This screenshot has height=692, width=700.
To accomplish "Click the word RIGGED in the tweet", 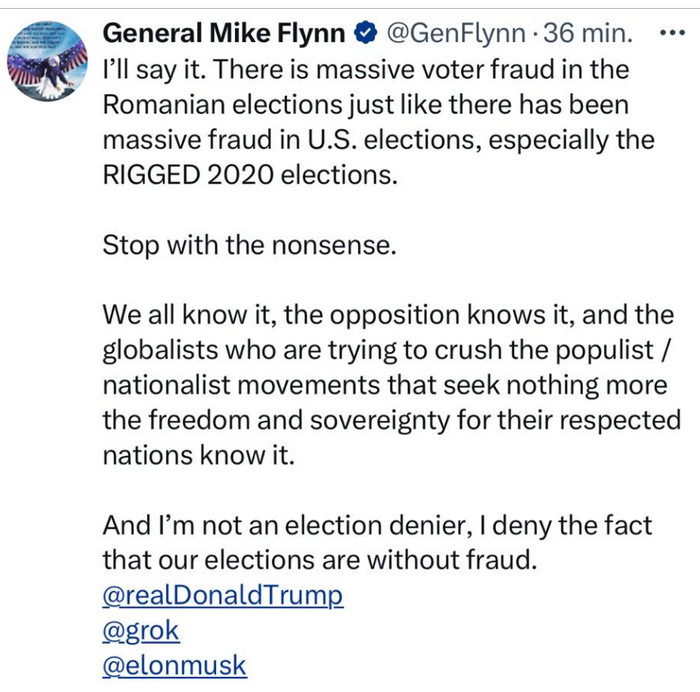I will point(151,175).
